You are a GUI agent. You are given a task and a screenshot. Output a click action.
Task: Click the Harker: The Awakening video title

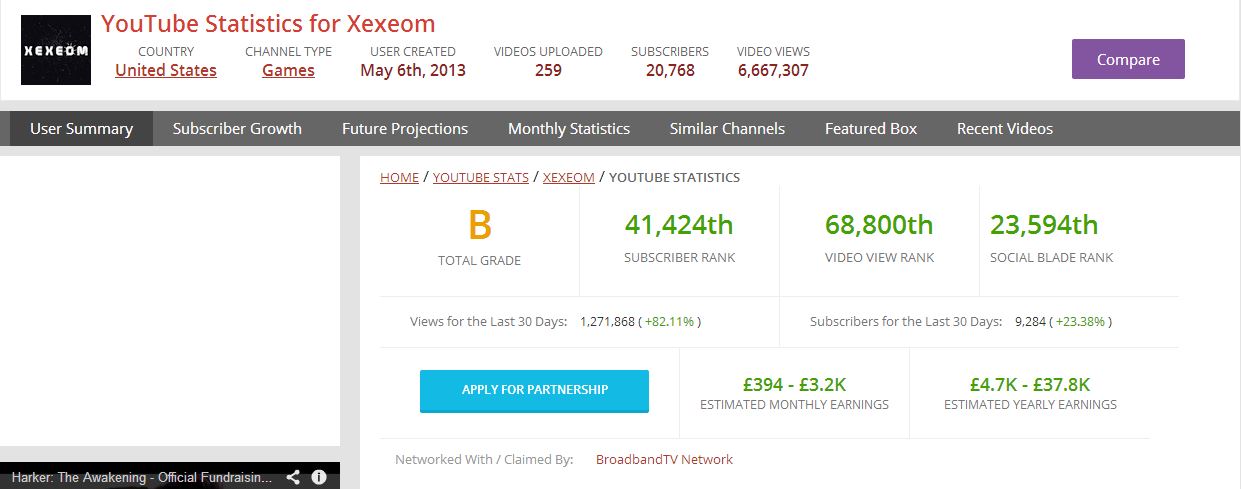point(142,478)
